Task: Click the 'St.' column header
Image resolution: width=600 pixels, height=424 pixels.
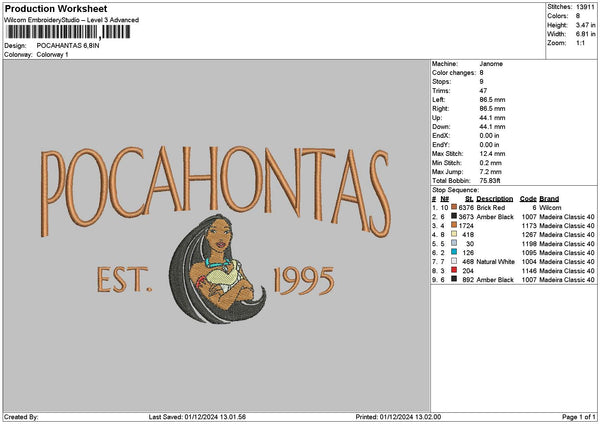Action: coord(470,199)
